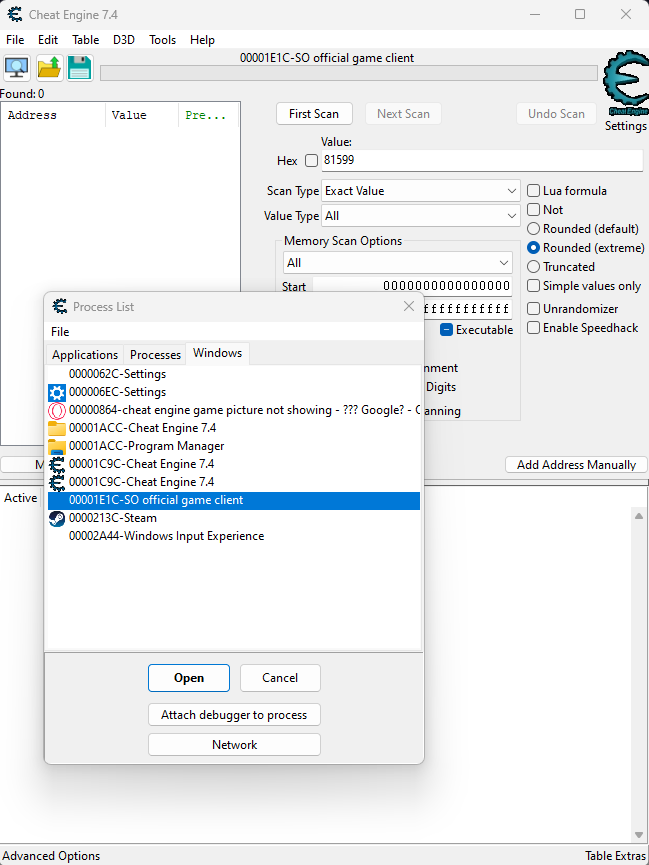Close the Process List dialog
The height and width of the screenshot is (865, 649).
[x=409, y=306]
